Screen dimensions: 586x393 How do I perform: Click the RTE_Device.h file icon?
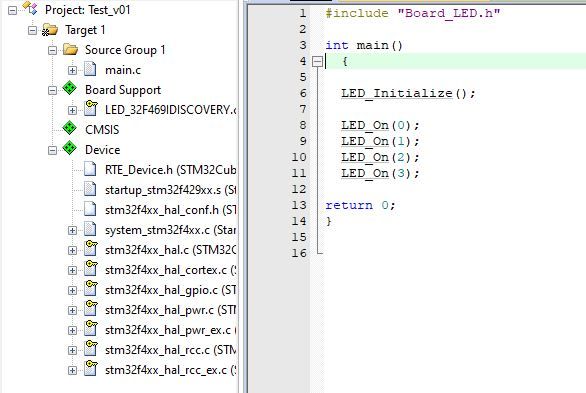[x=90, y=169]
